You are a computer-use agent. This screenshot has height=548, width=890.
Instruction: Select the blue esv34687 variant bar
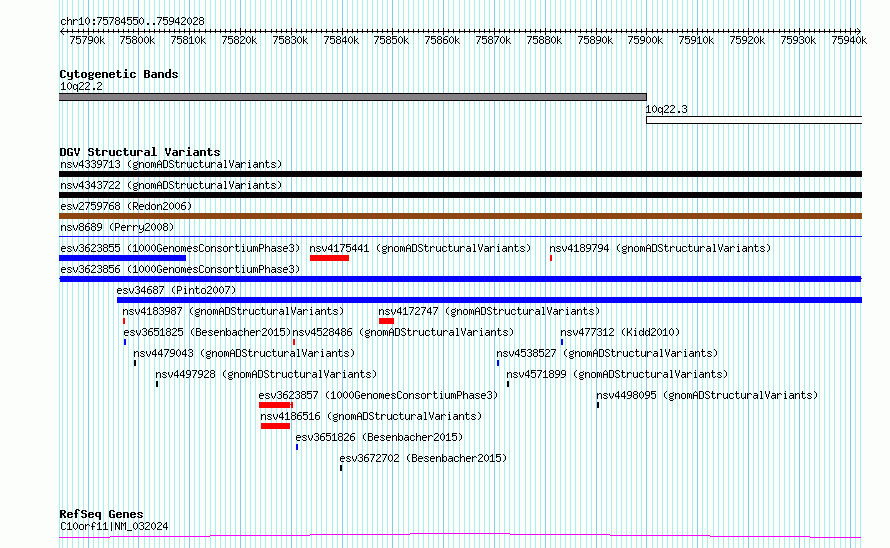[x=489, y=300]
